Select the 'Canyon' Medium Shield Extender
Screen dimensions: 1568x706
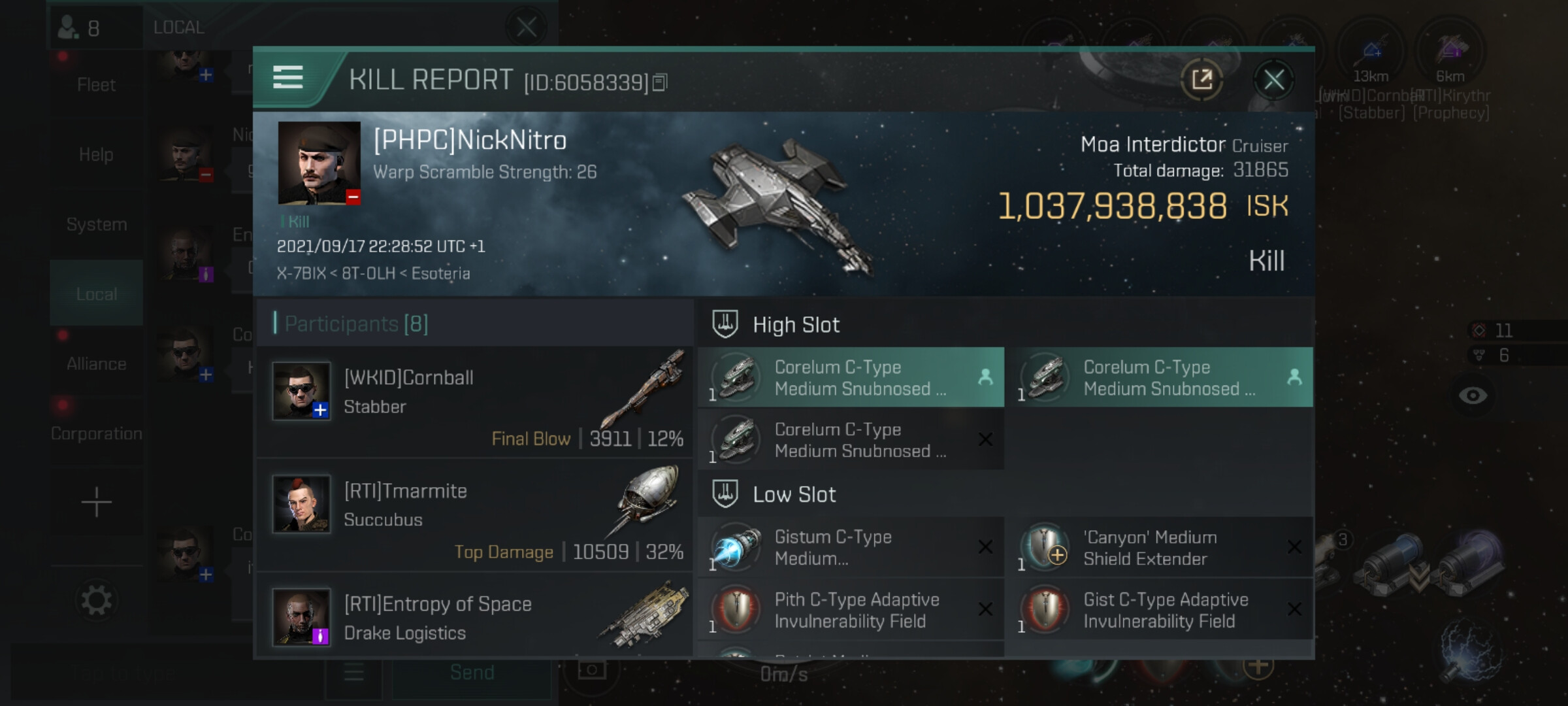click(x=1160, y=547)
